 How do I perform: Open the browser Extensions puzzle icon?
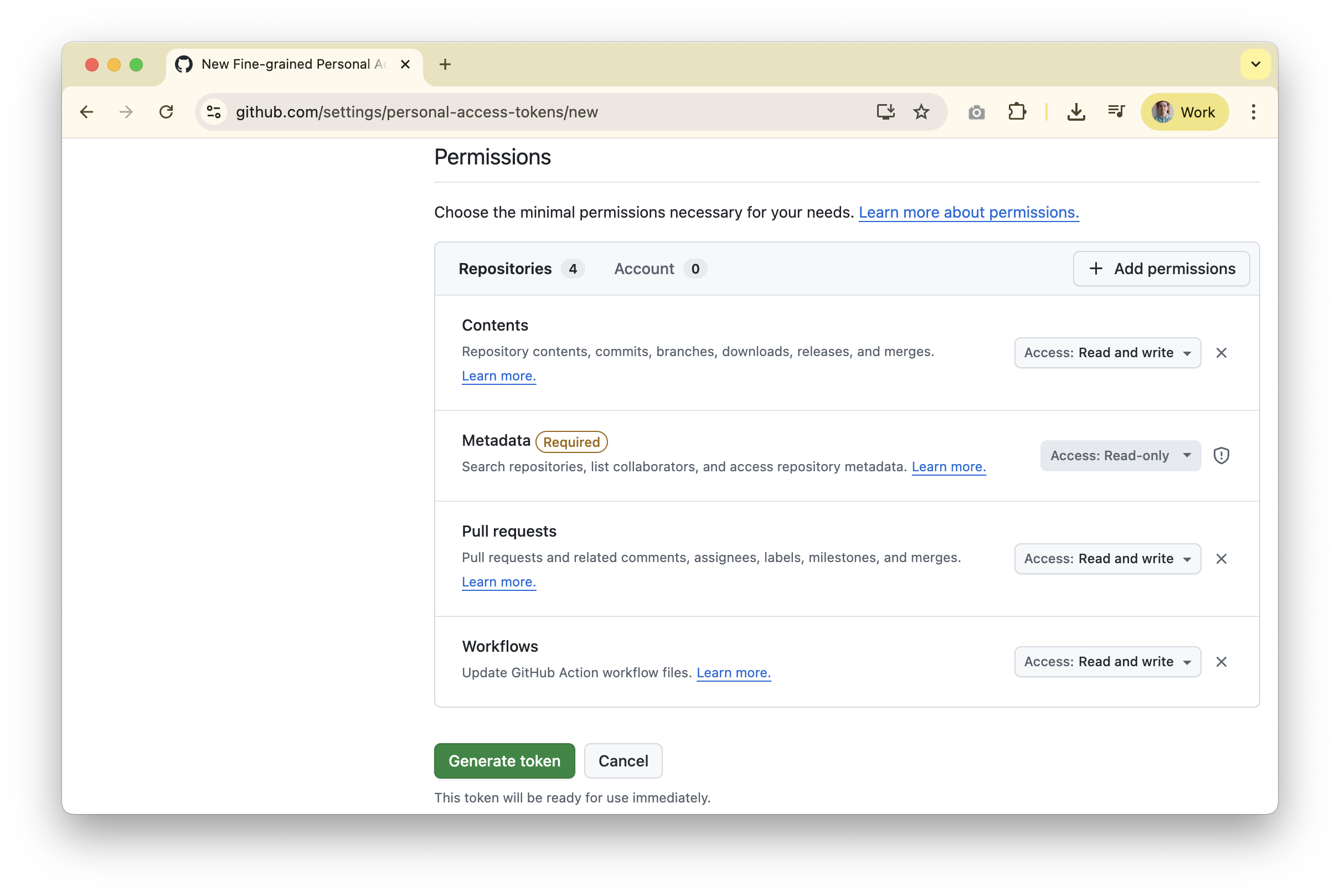[1017, 111]
